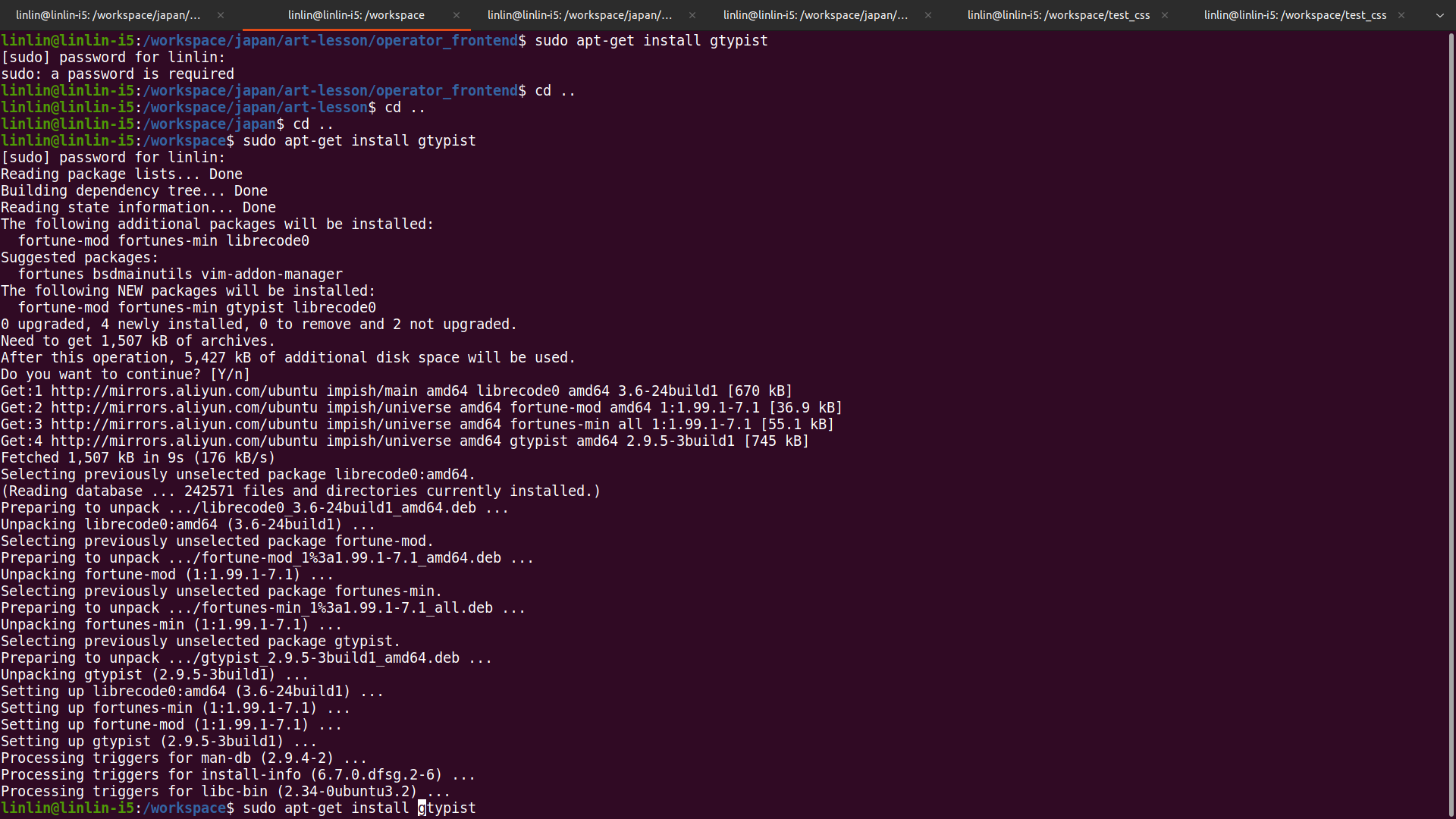Switch to the third terminal tab
This screenshot has height=819, width=1456.
[x=579, y=15]
